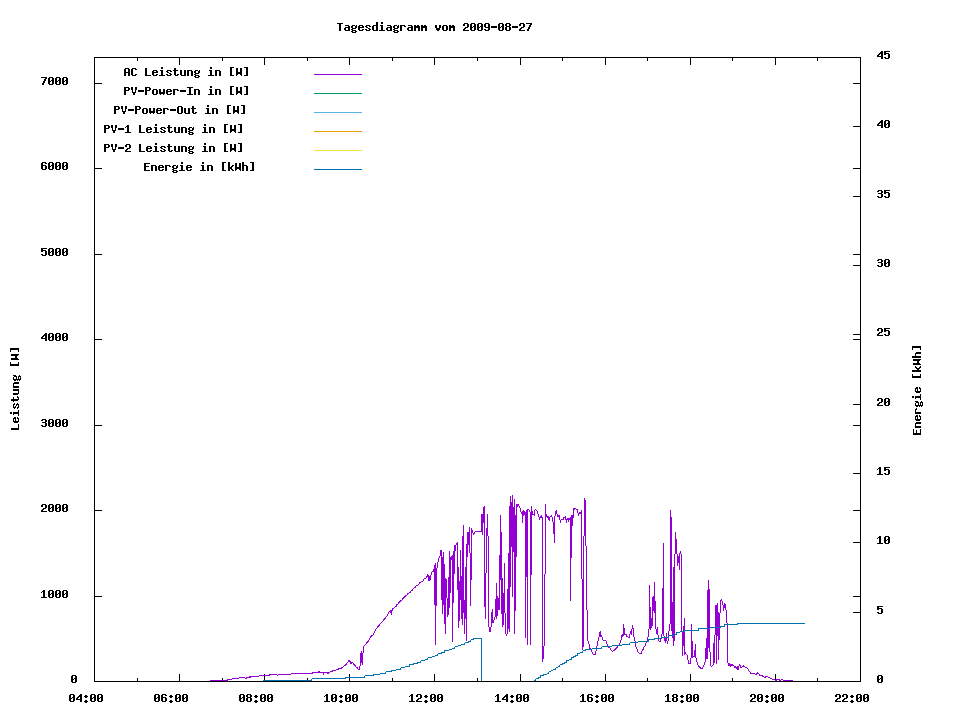Image resolution: width=960 pixels, height=720 pixels.
Task: Click the 22:00 time axis label
Action: 852,698
